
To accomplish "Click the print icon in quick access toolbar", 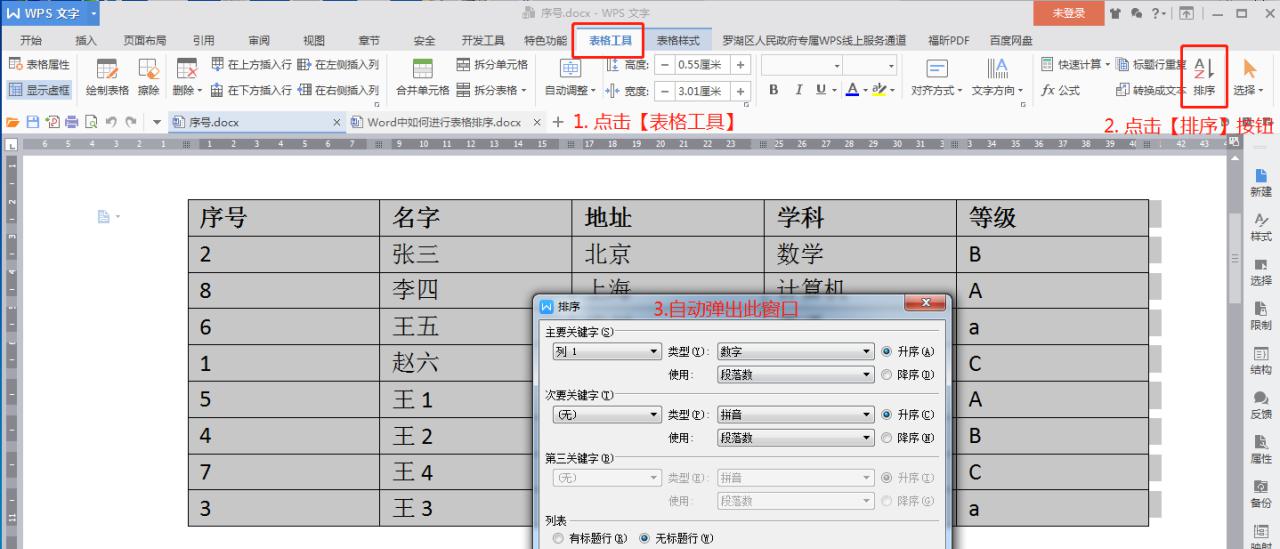I will click(73, 122).
